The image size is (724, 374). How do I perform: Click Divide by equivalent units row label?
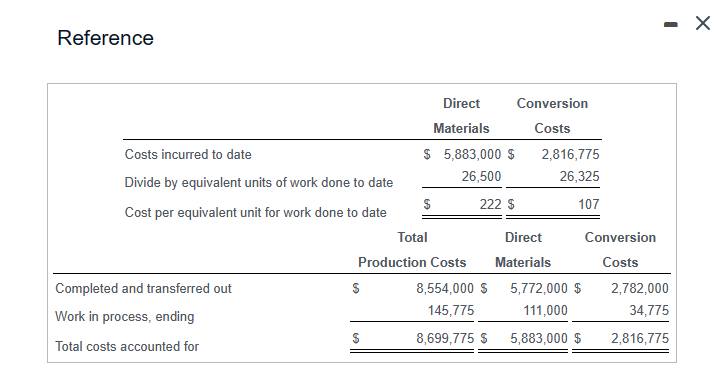pyautogui.click(x=259, y=182)
